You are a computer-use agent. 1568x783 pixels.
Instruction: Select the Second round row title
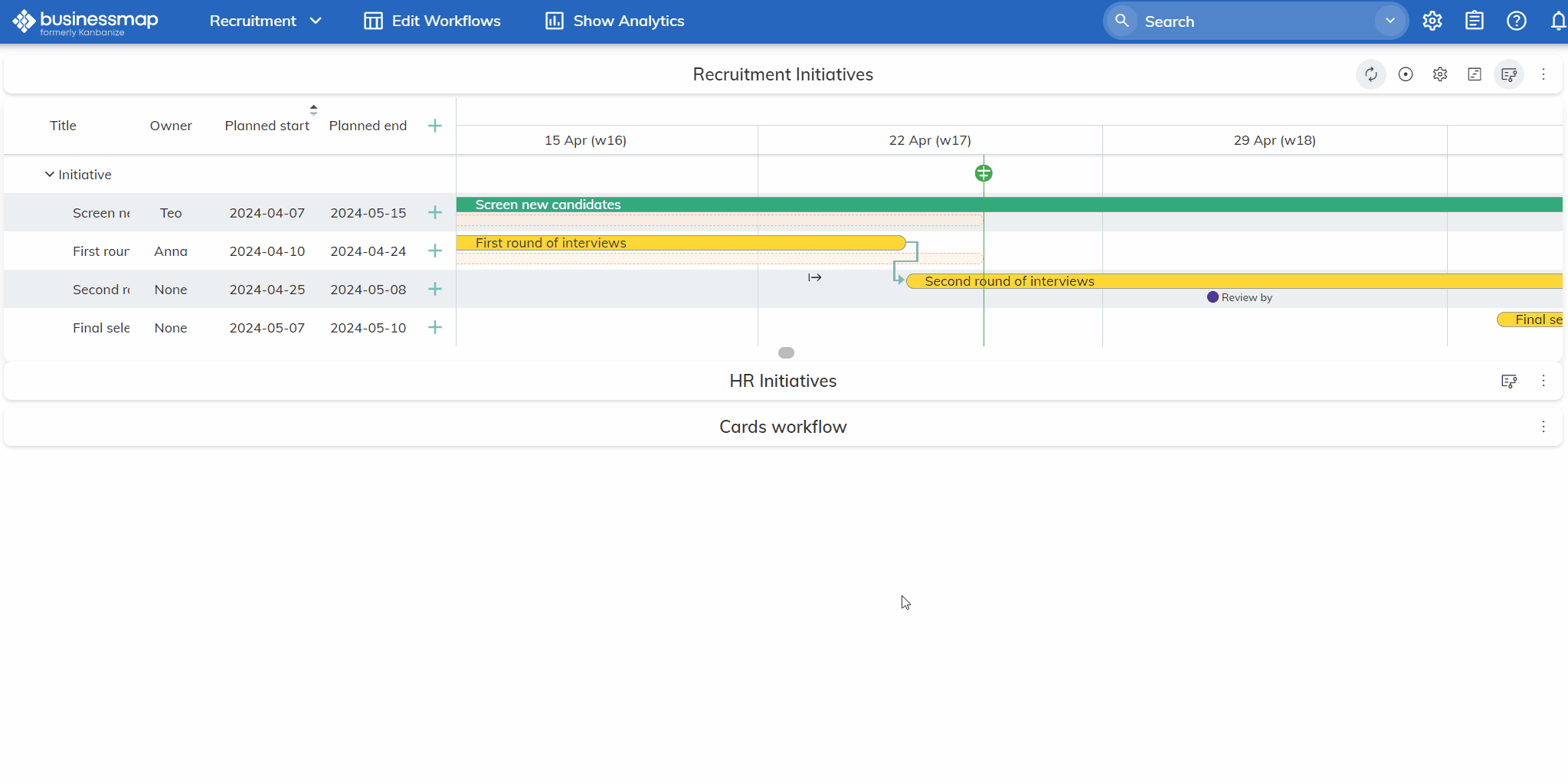click(x=101, y=290)
